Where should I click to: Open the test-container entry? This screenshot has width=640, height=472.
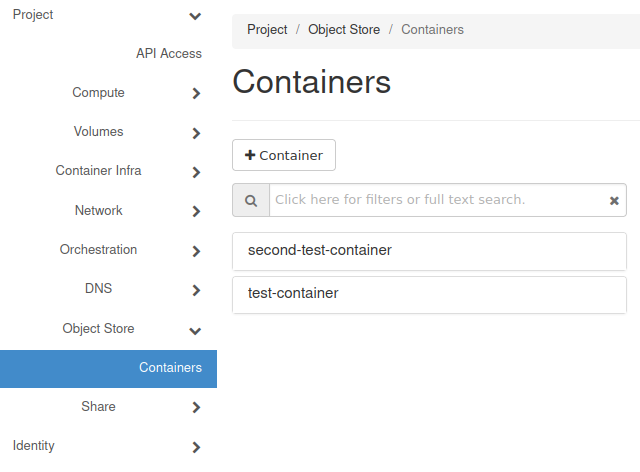pyautogui.click(x=293, y=294)
